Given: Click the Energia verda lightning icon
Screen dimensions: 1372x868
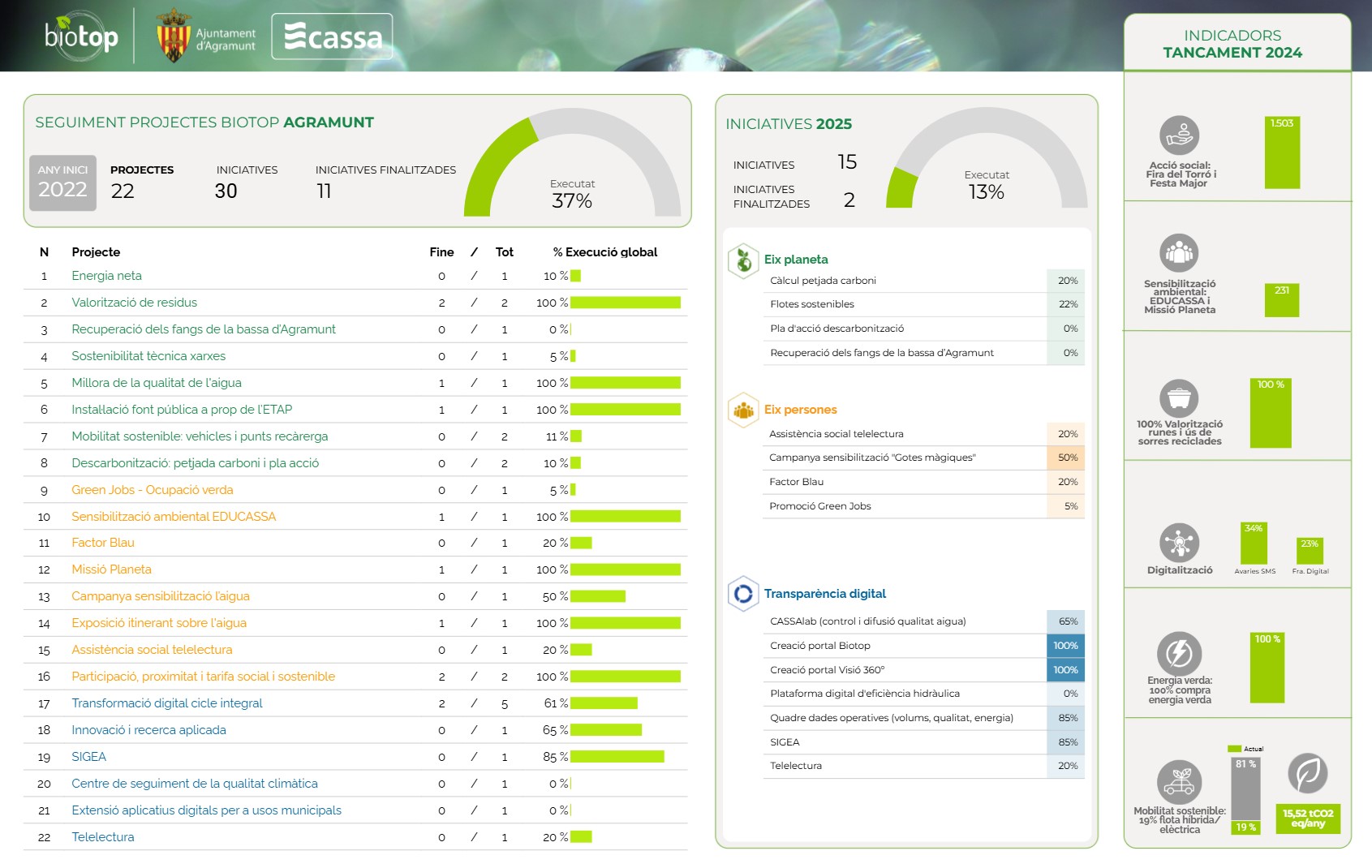Looking at the screenshot, I should (x=1179, y=653).
